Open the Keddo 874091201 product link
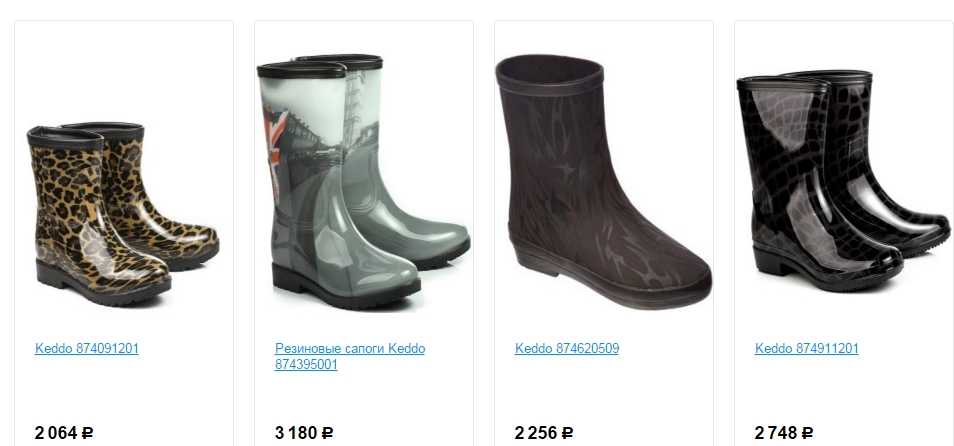Screen dimensions: 954x446 pos(86,349)
